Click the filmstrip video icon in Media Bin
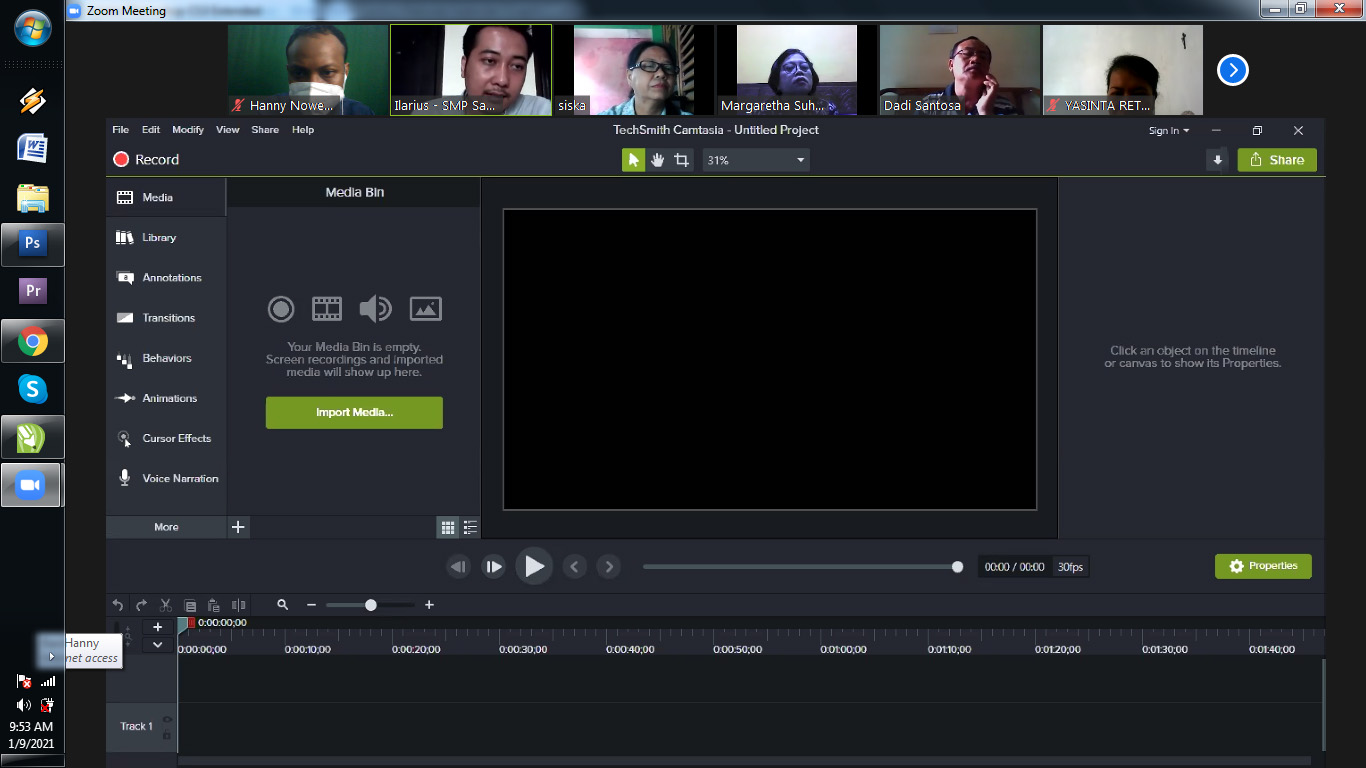 (327, 309)
